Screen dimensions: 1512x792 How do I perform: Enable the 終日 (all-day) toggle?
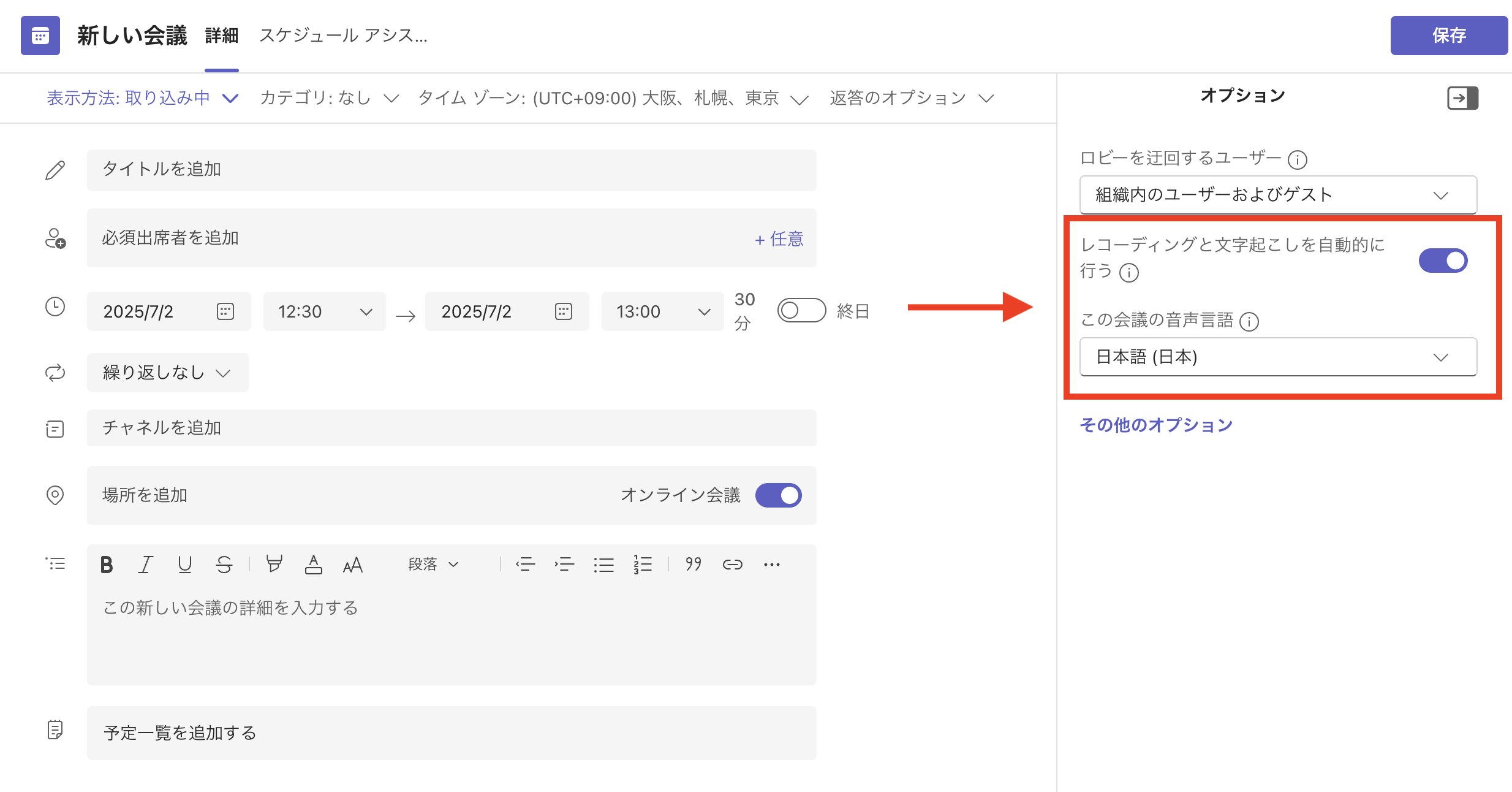tap(801, 311)
